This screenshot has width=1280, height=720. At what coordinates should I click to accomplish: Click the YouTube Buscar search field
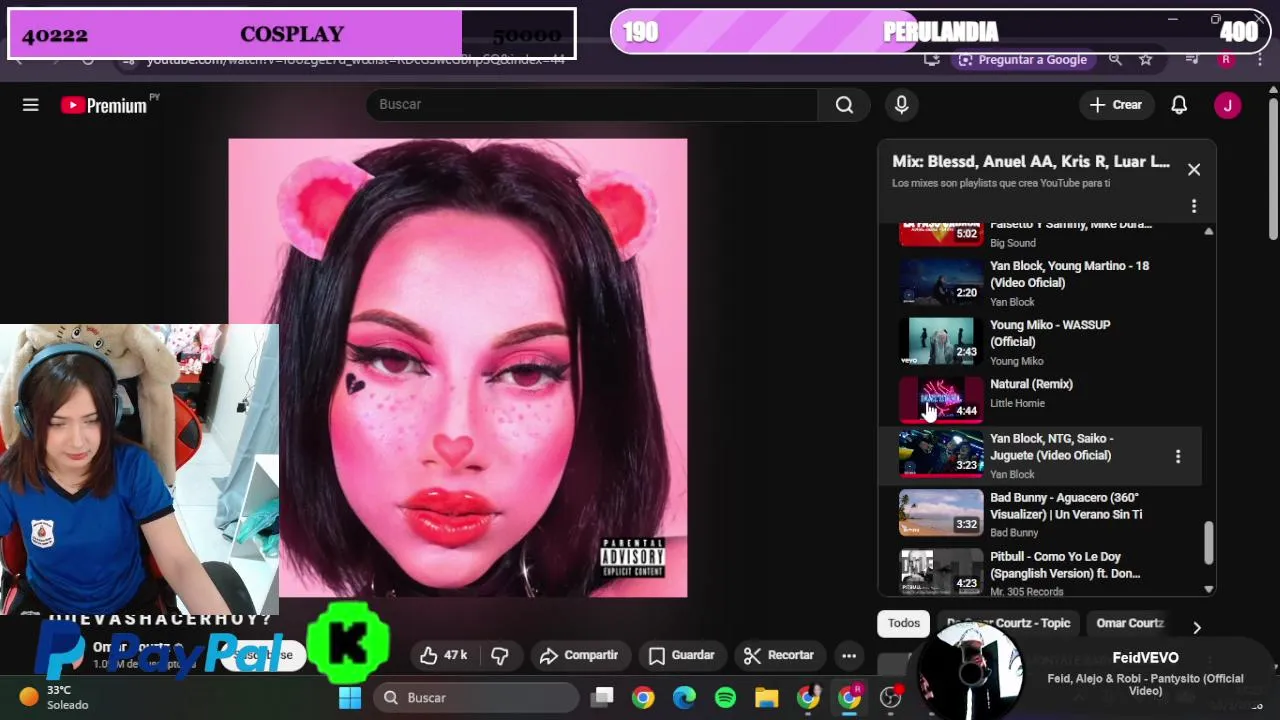click(592, 104)
